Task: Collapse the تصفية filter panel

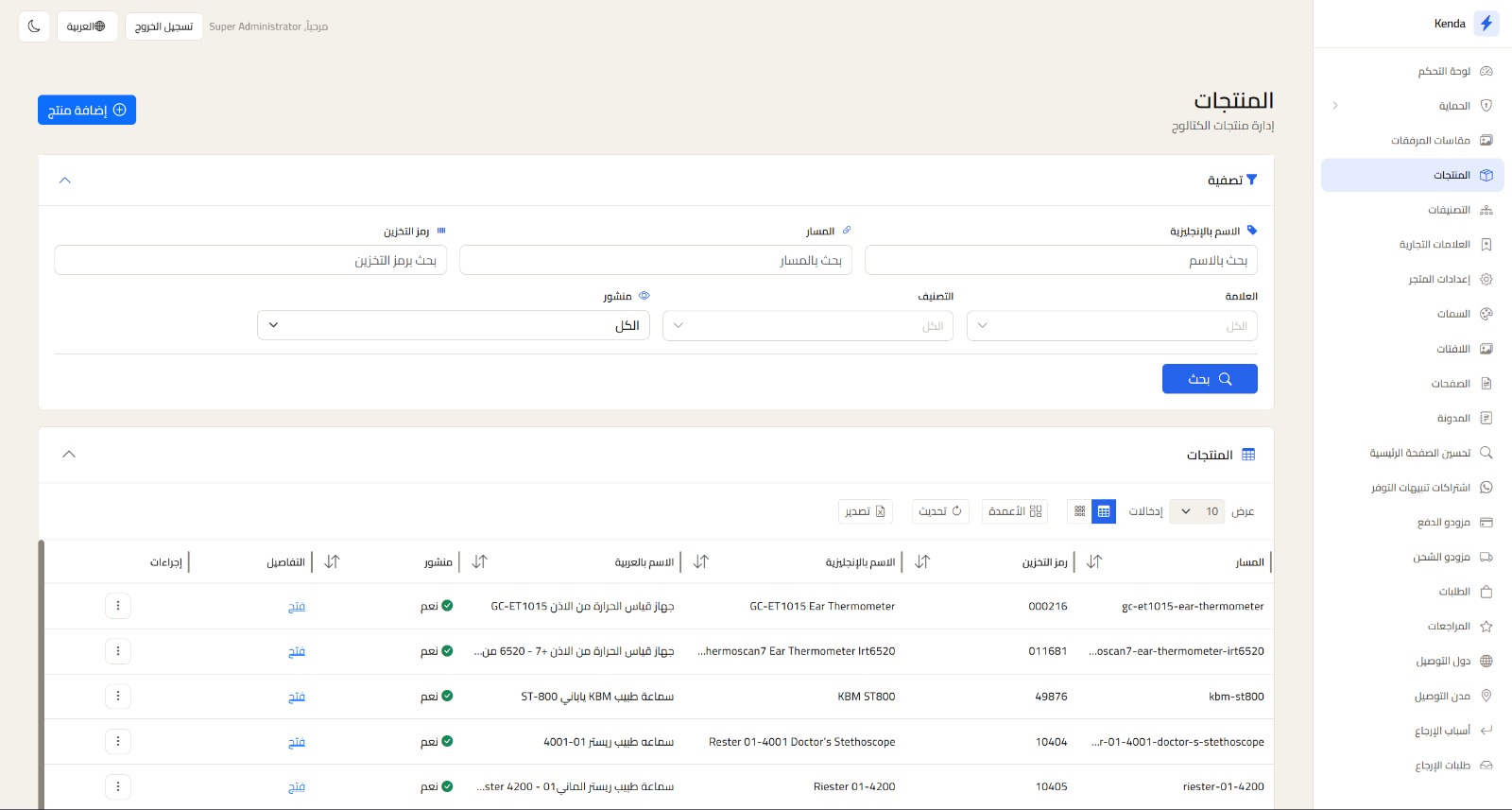Action: [65, 181]
